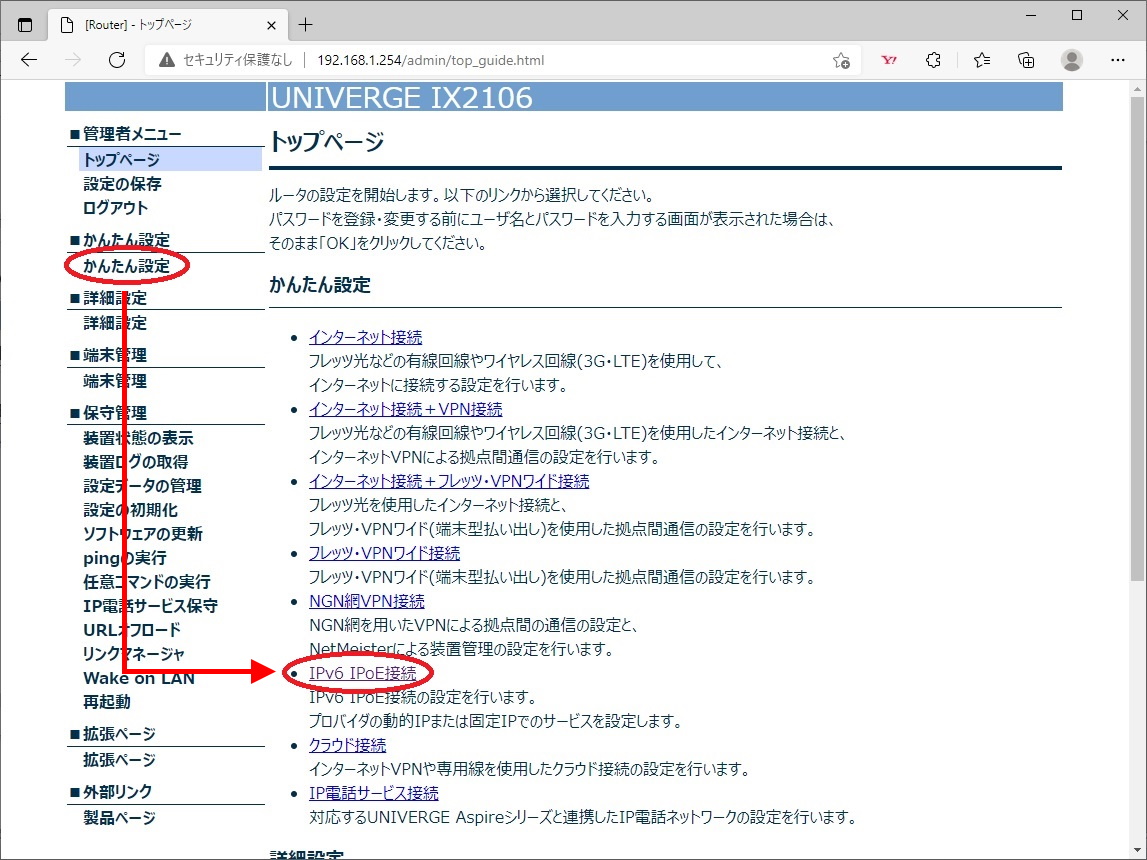Click the browser back arrow
Image resolution: width=1147 pixels, height=860 pixels.
[29, 60]
